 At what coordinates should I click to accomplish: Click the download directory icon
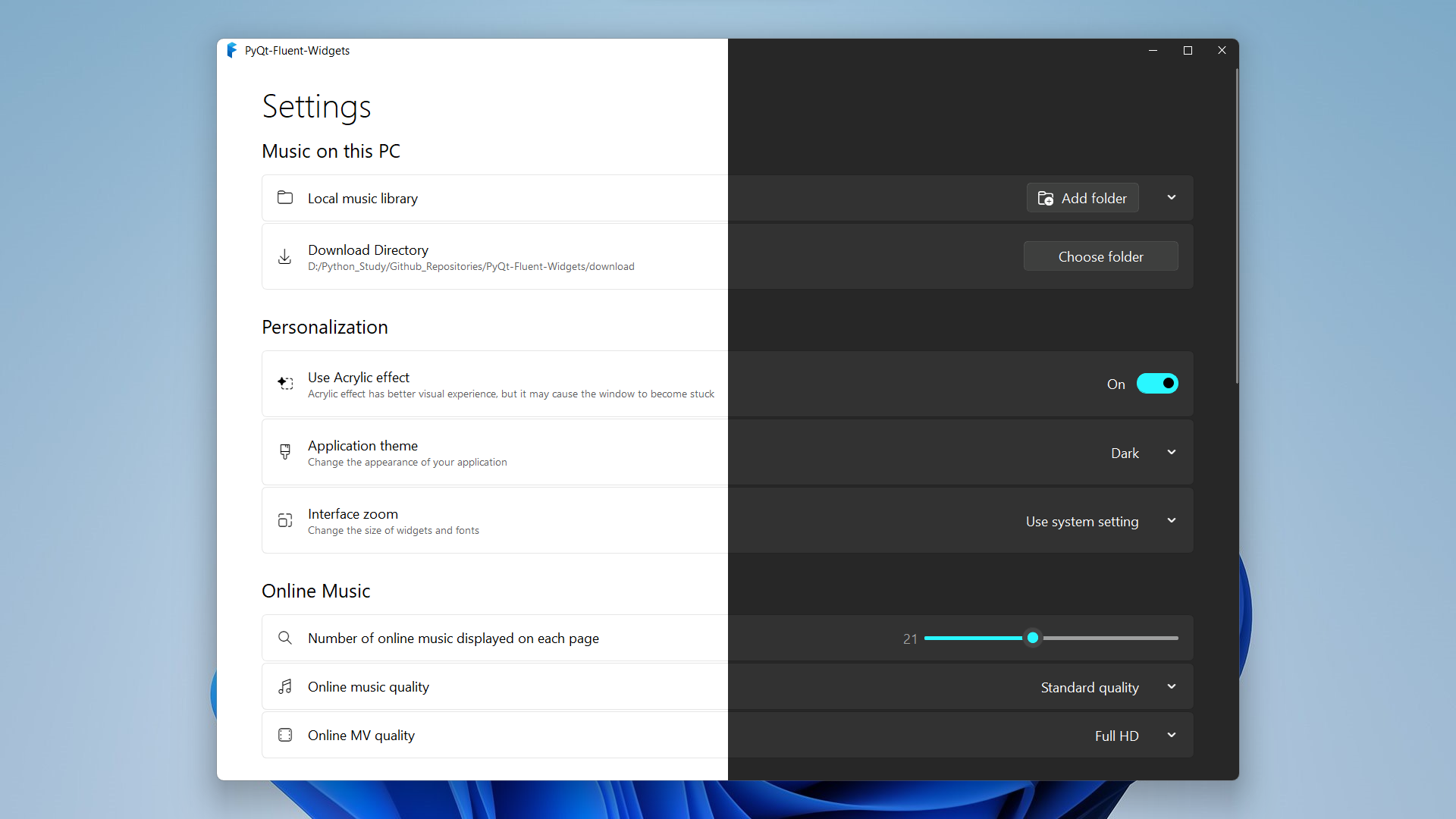[285, 257]
